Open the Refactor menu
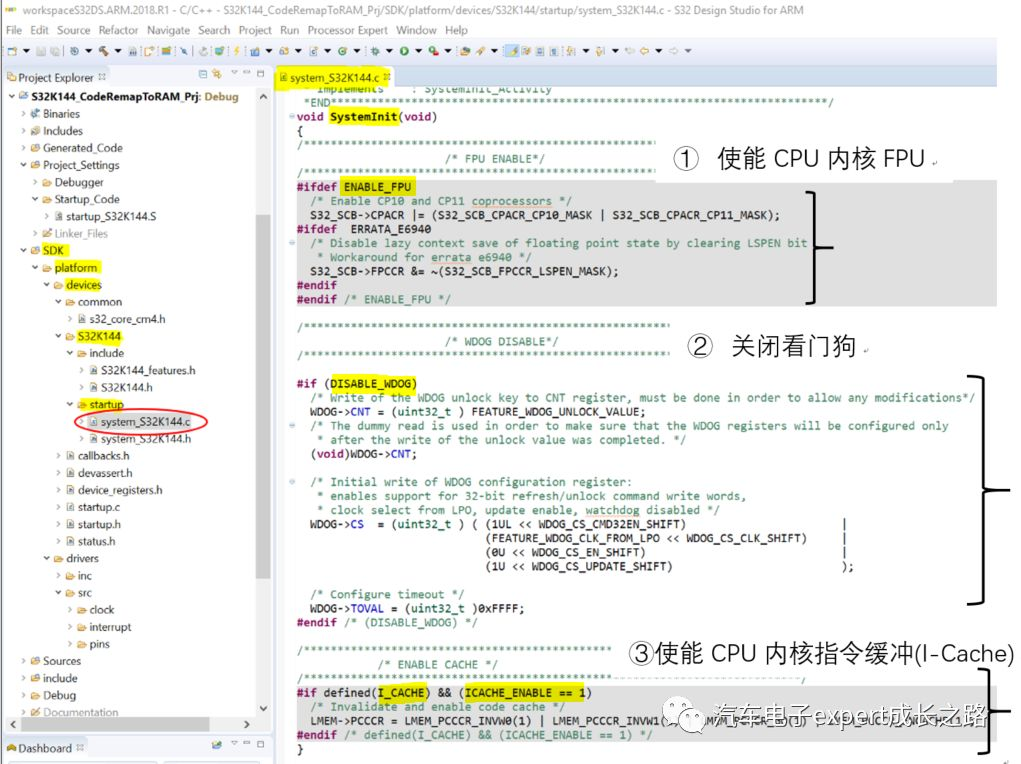 point(118,30)
